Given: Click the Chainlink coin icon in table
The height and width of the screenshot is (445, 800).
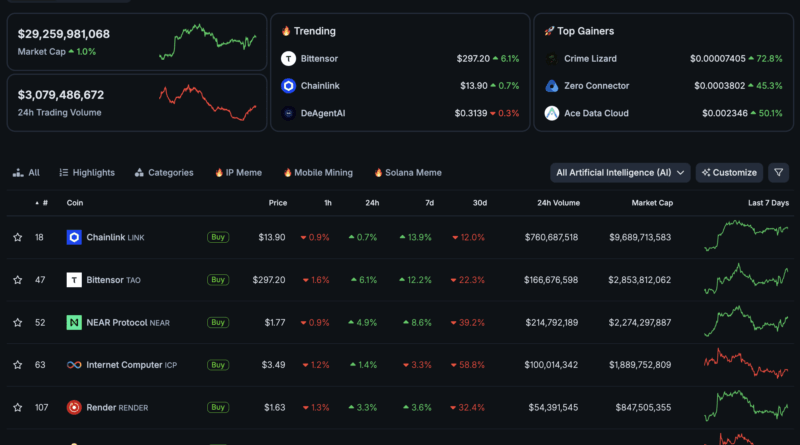Looking at the screenshot, I should click(x=74, y=237).
